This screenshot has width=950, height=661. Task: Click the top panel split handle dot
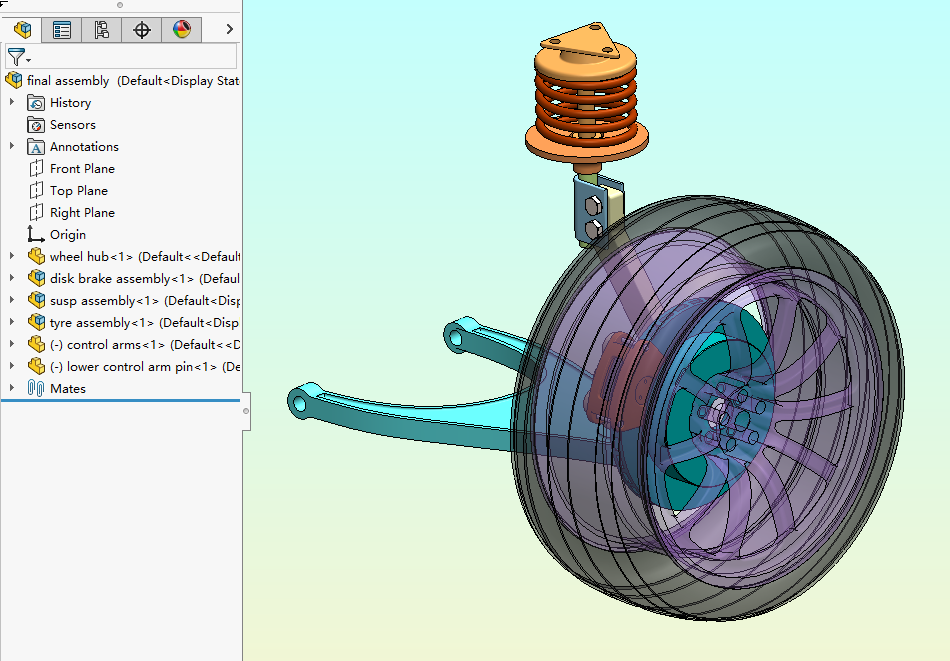point(120,5)
